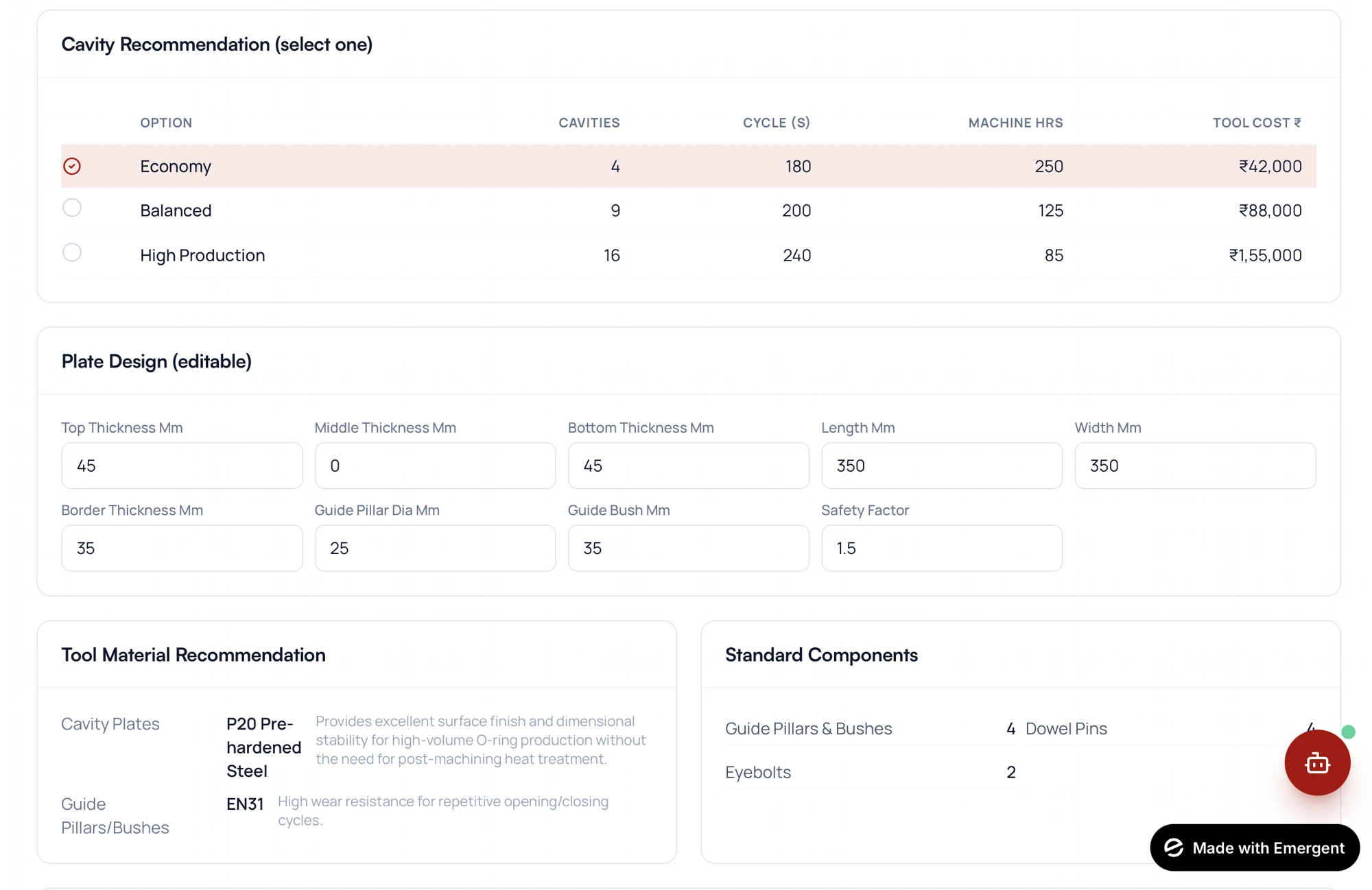This screenshot has height=890, width=1372.
Task: Edit the Safety Factor input
Action: click(942, 548)
